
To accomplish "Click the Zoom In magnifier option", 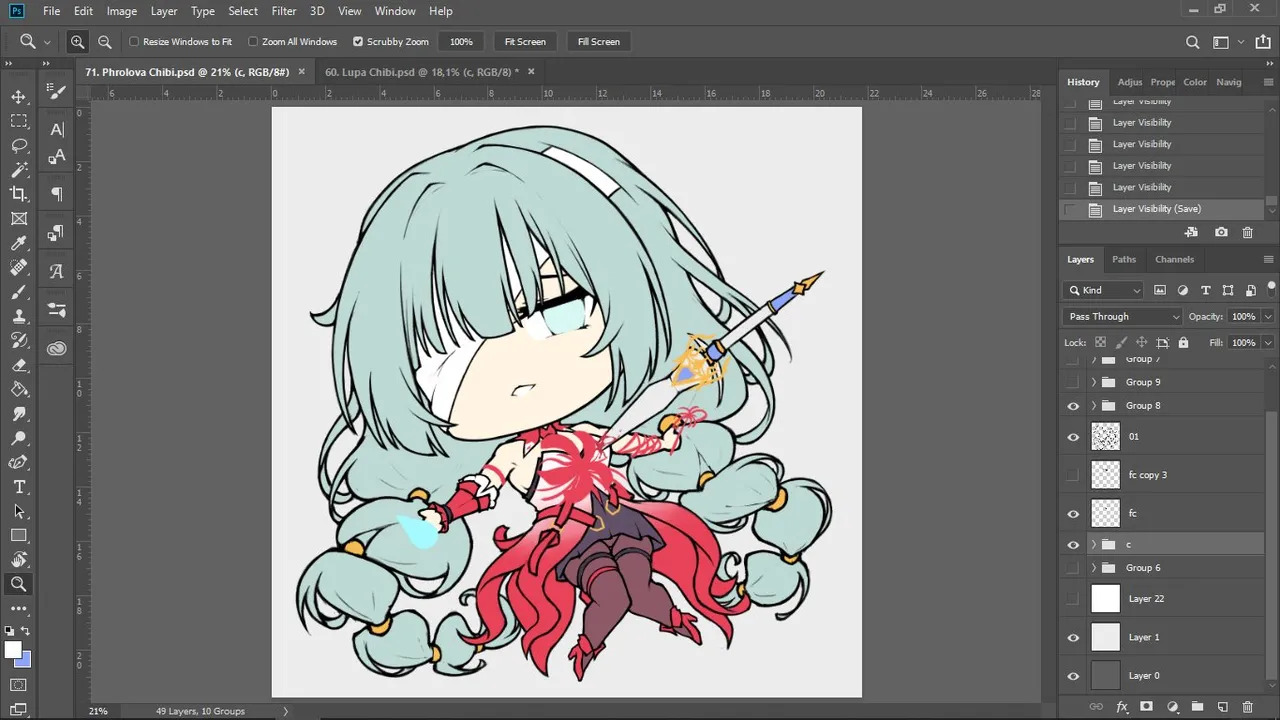I will [77, 42].
